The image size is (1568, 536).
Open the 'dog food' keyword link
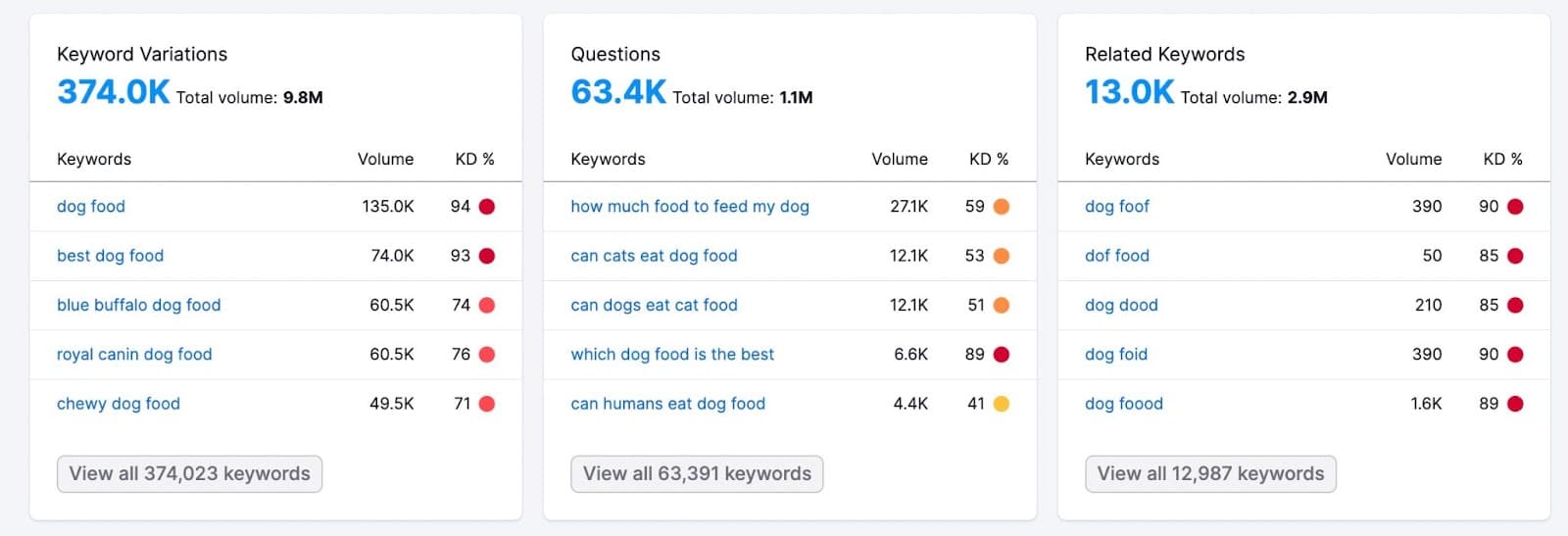click(91, 207)
